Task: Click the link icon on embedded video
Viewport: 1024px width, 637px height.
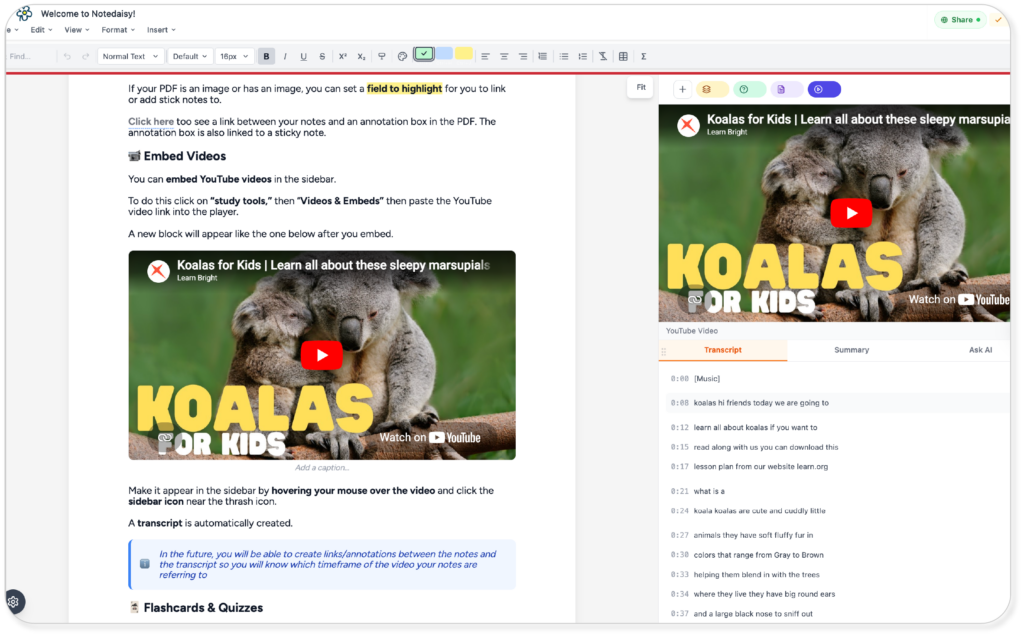Action: pyautogui.click(x=165, y=438)
